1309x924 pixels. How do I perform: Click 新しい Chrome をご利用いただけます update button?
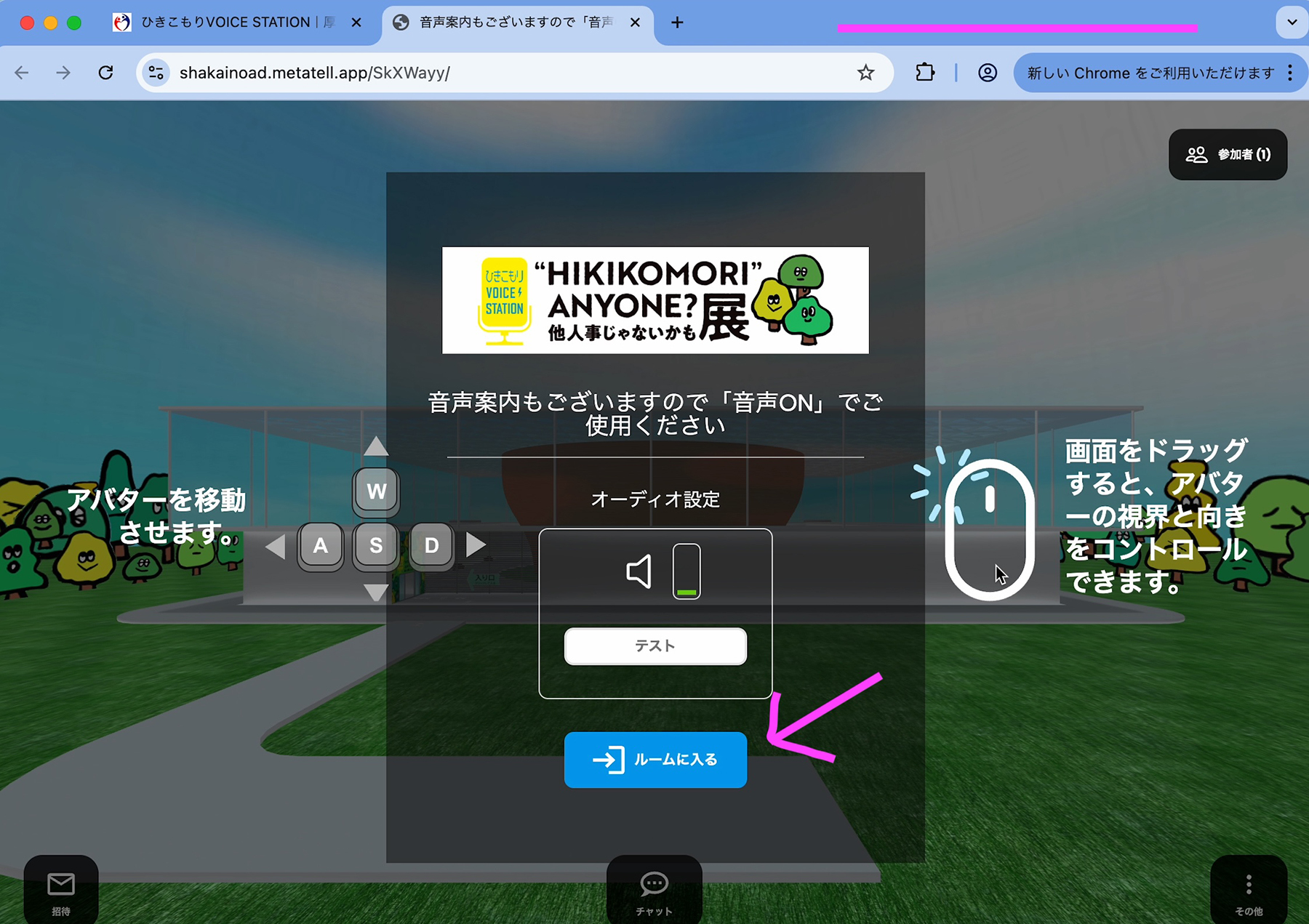point(1149,73)
